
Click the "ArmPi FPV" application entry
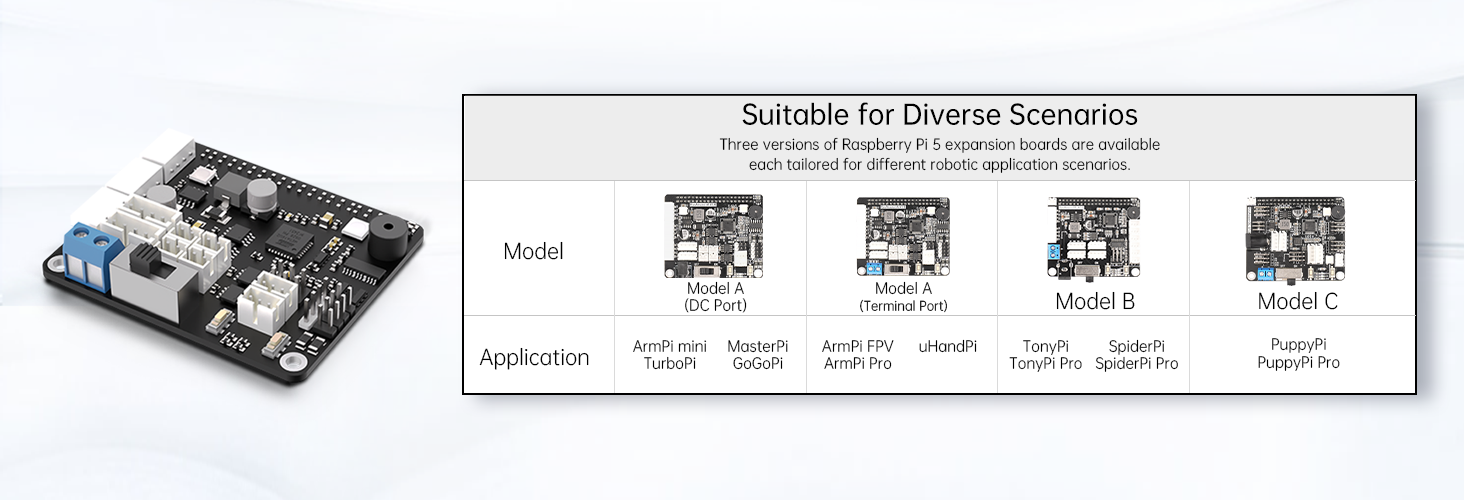pyautogui.click(x=857, y=347)
